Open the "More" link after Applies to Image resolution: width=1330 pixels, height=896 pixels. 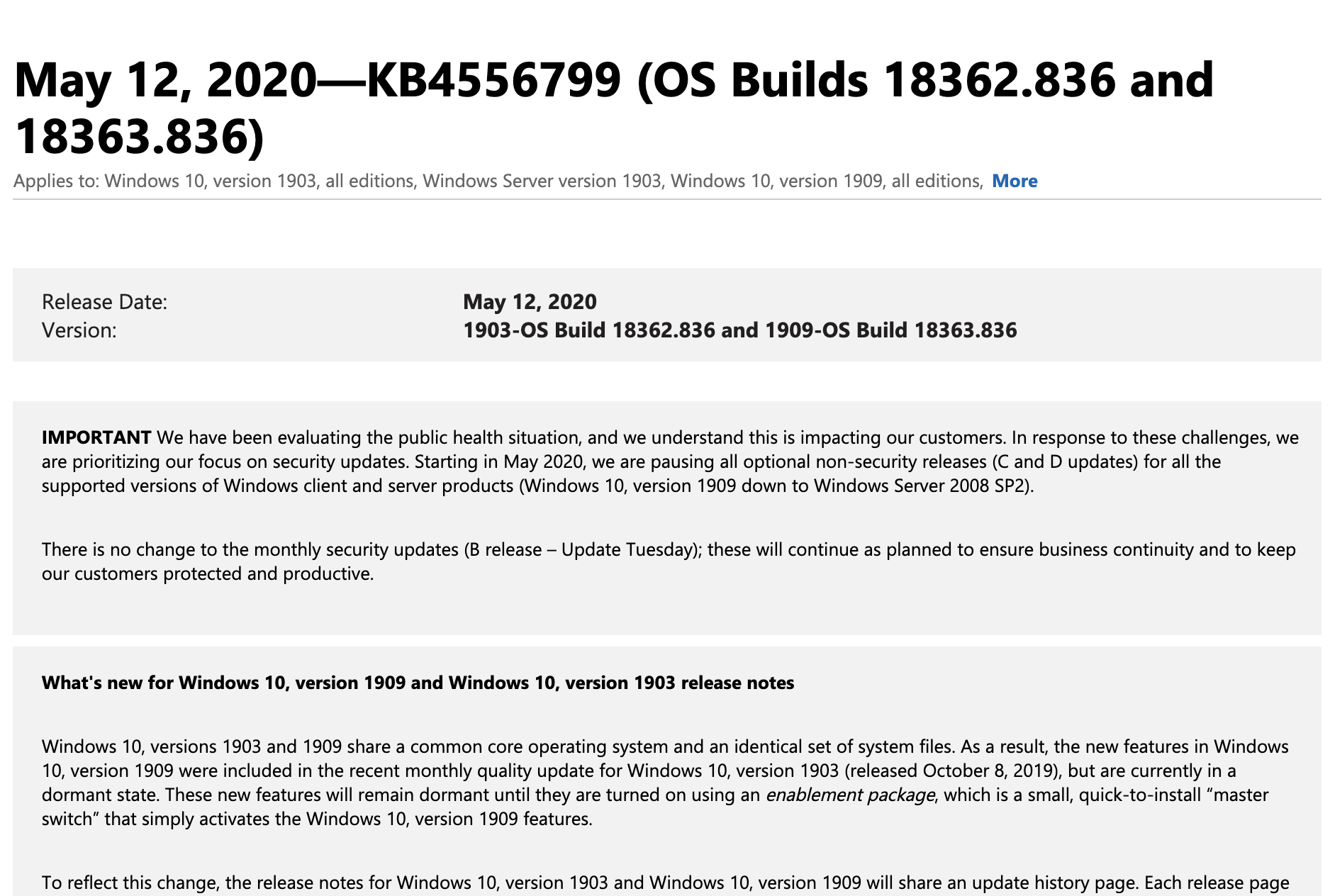(x=1015, y=181)
